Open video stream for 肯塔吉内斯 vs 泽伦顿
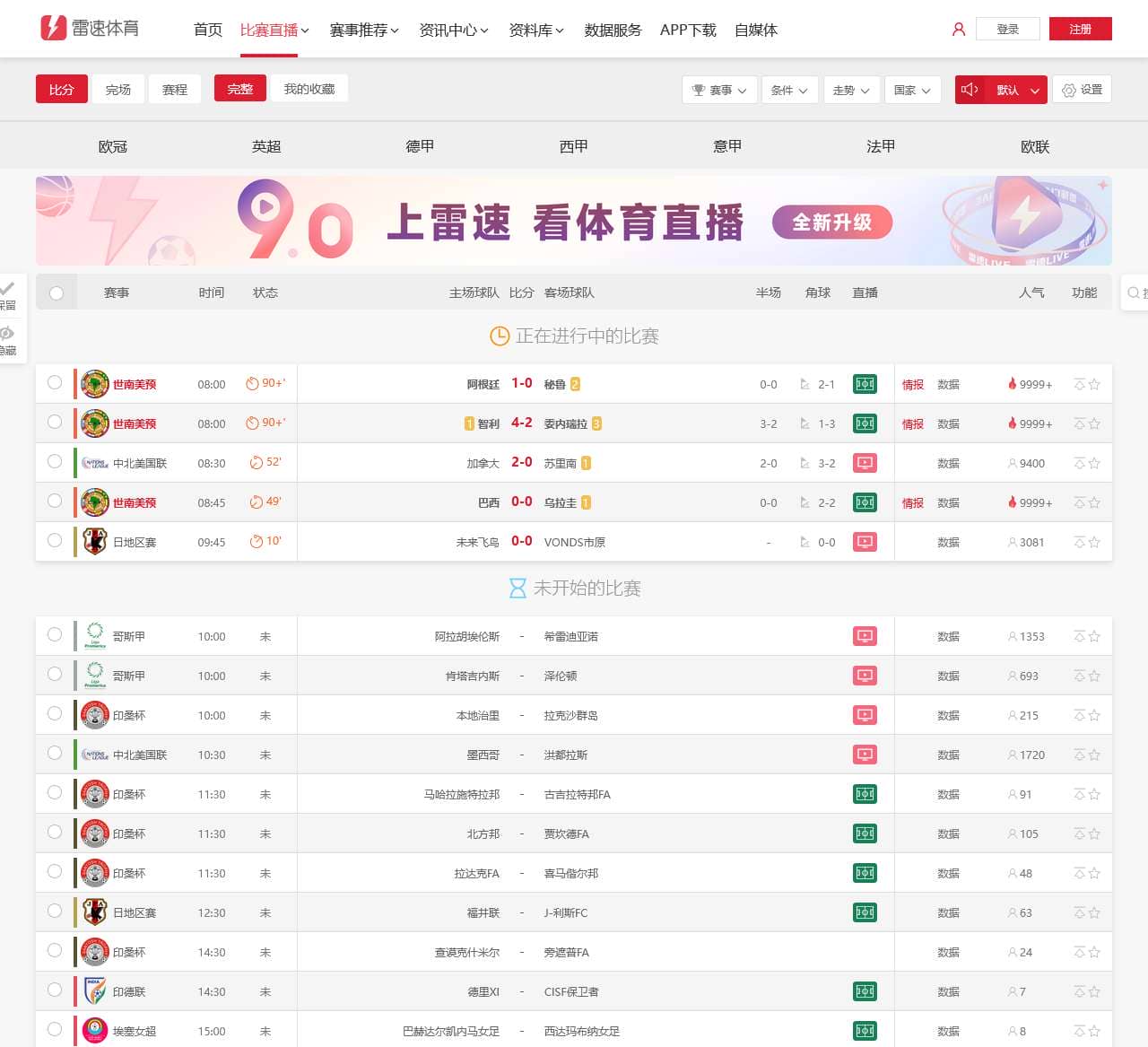The width and height of the screenshot is (1148, 1047). pyautogui.click(x=865, y=676)
